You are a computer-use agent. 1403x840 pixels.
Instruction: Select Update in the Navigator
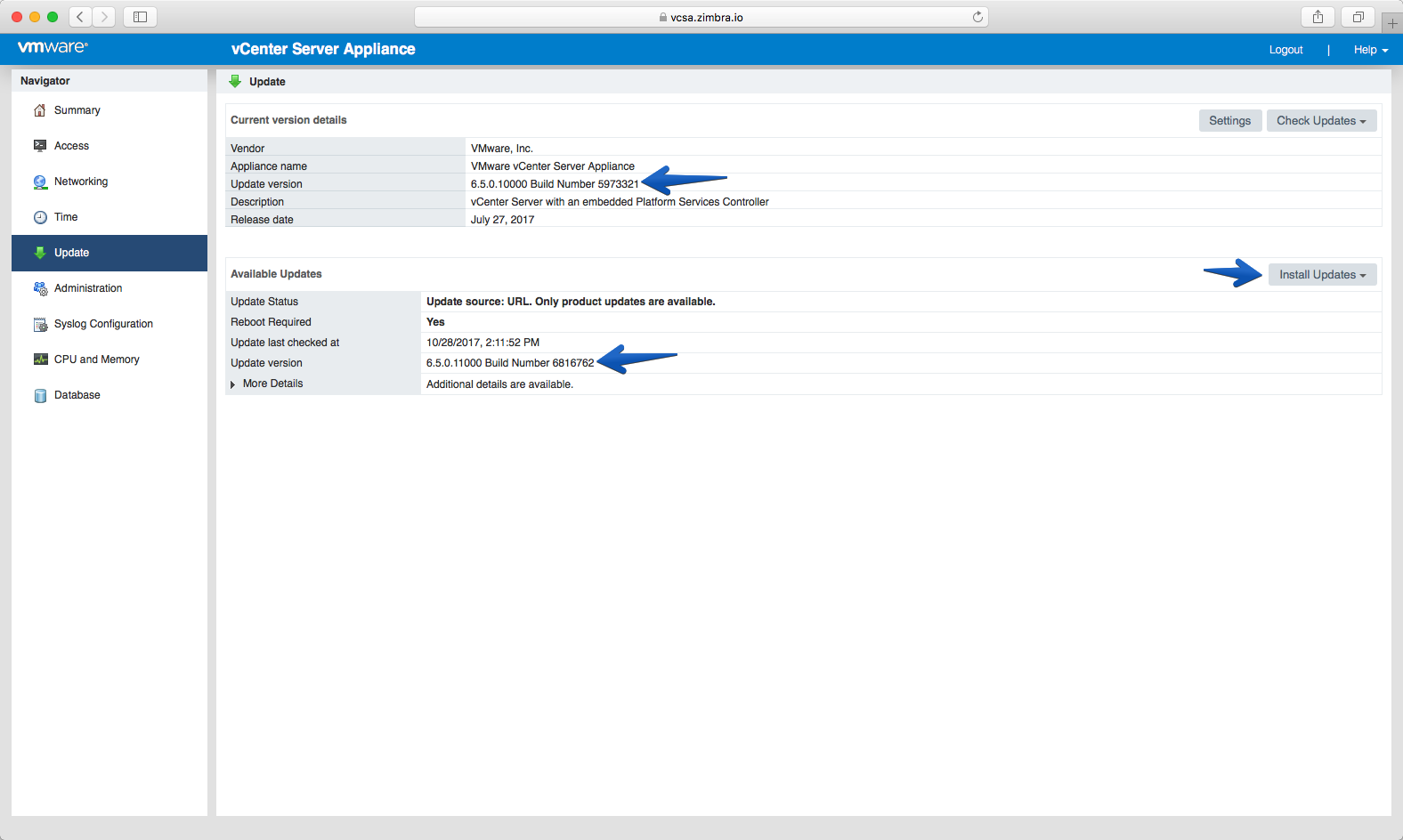click(109, 253)
